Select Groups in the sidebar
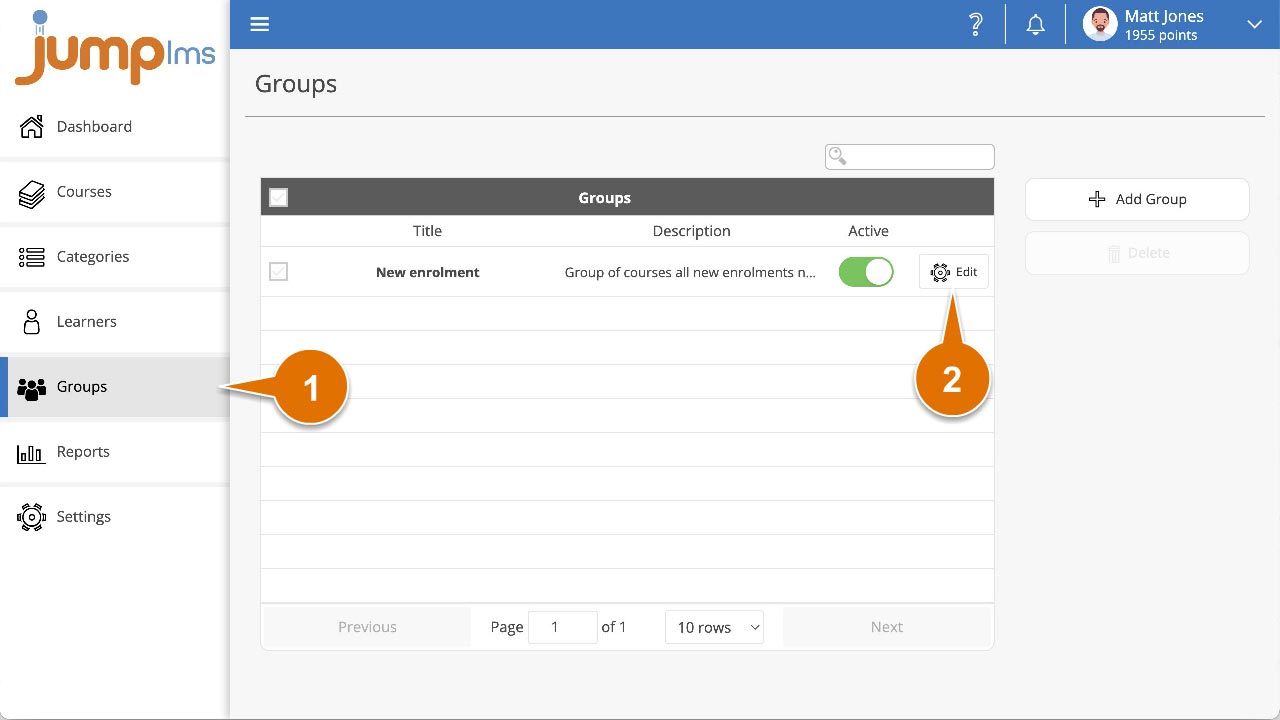The width and height of the screenshot is (1280, 720). [115, 387]
